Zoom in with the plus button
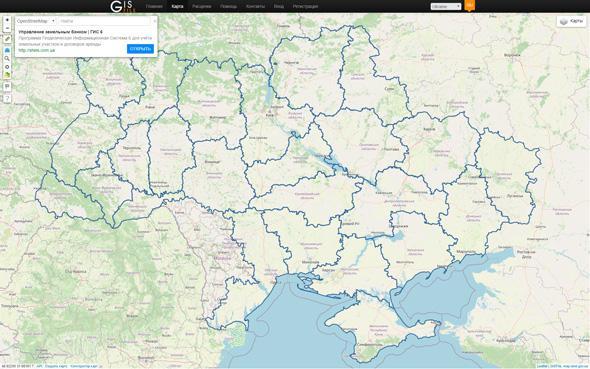The height and width of the screenshot is (369, 590). (x=7, y=20)
